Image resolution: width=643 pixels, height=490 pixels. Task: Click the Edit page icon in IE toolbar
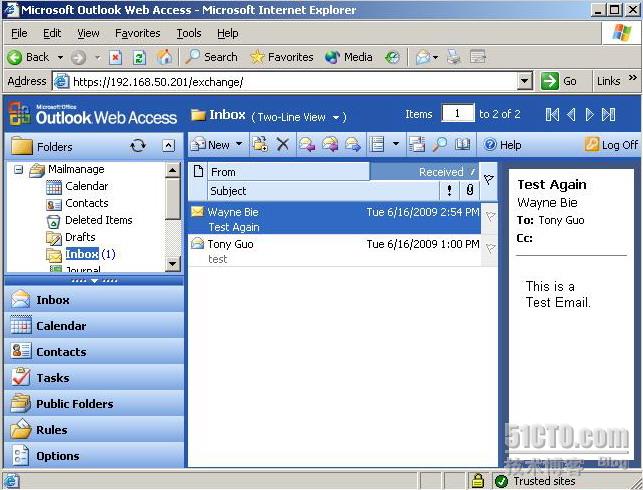478,57
